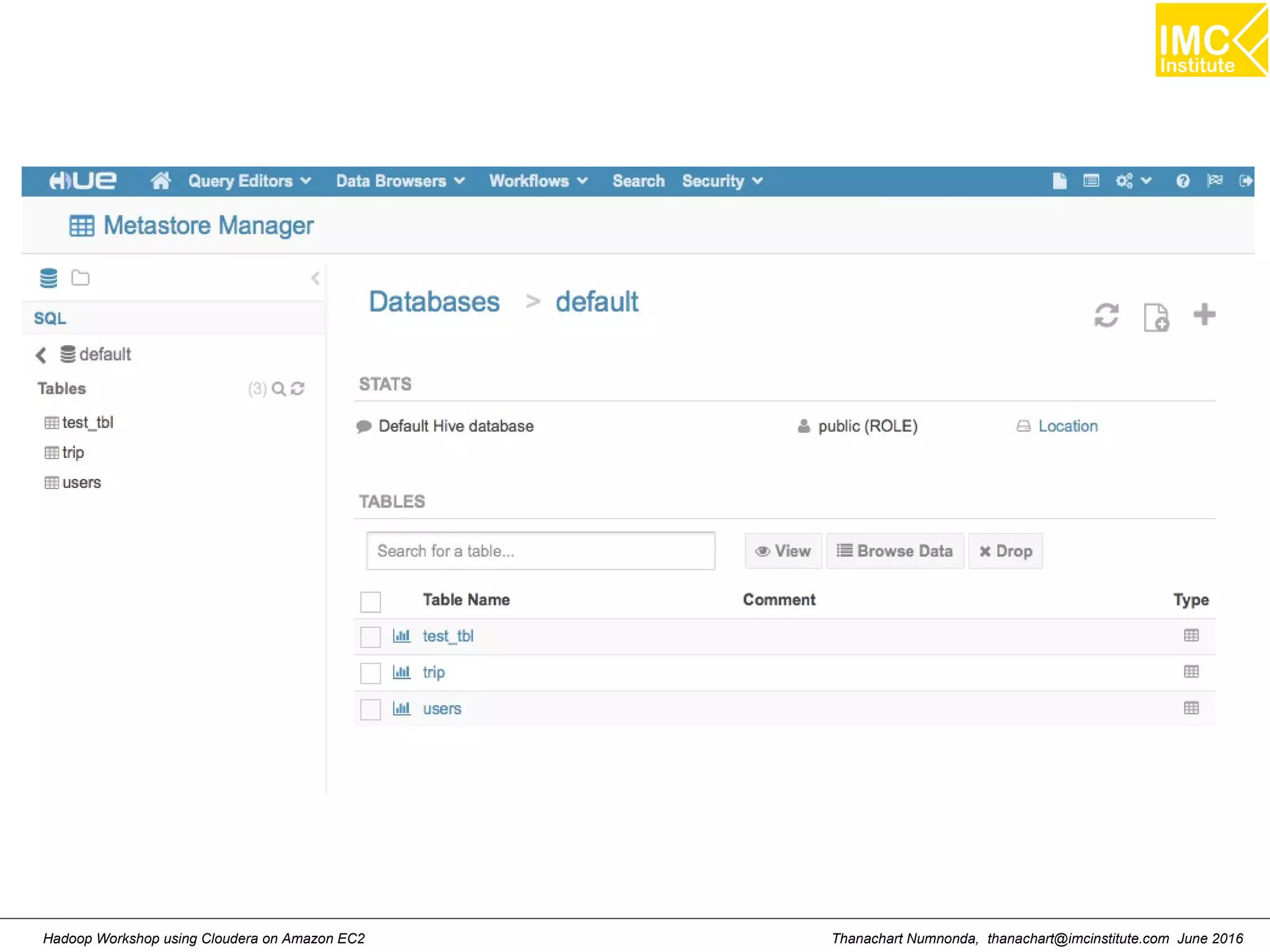This screenshot has height=952, width=1270.
Task: Click the default database entry in sidebar
Action: [96, 355]
